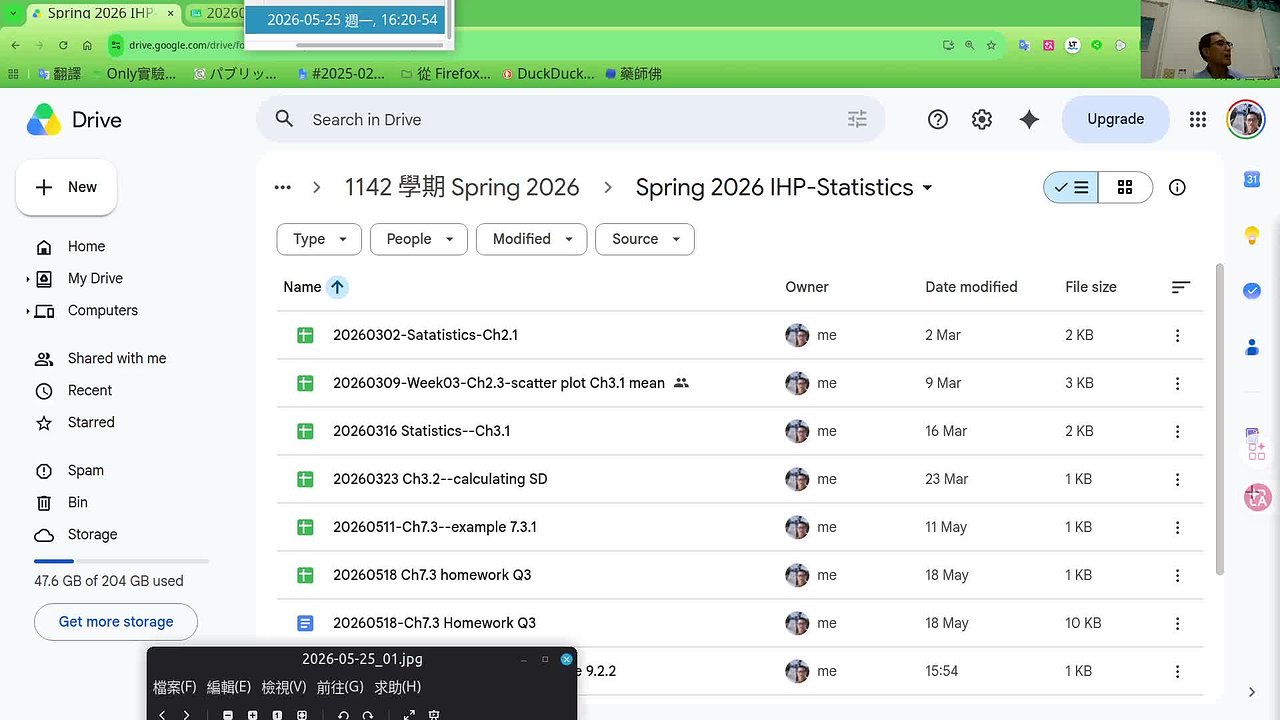Expand My Drive tree in sidebar
Viewport: 1280px width, 720px height.
[x=28, y=279]
